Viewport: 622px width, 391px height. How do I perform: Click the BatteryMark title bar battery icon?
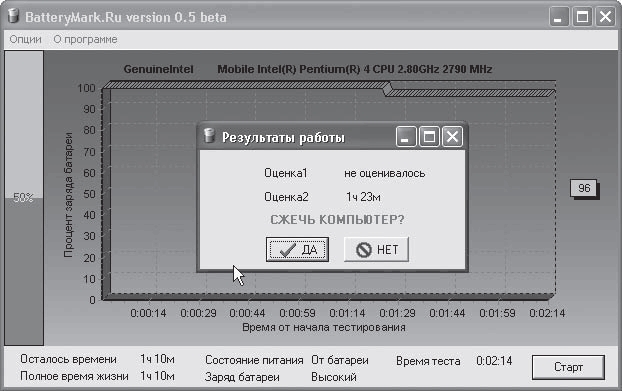coord(14,17)
